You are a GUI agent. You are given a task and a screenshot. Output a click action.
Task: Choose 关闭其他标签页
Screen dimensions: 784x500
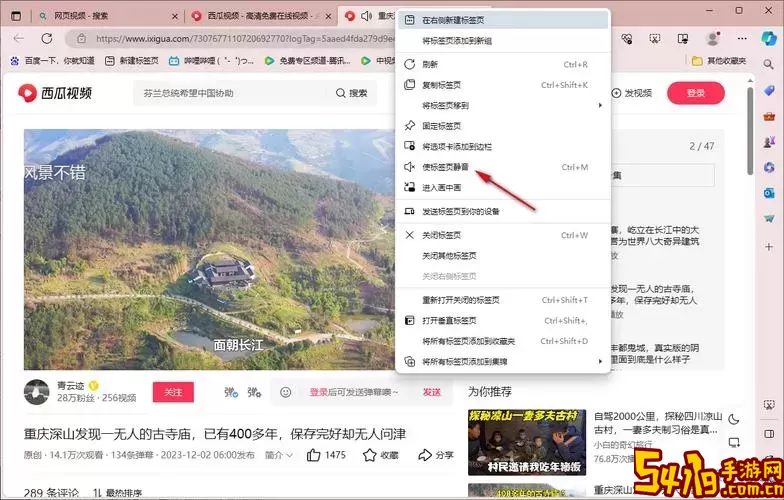click(503, 256)
